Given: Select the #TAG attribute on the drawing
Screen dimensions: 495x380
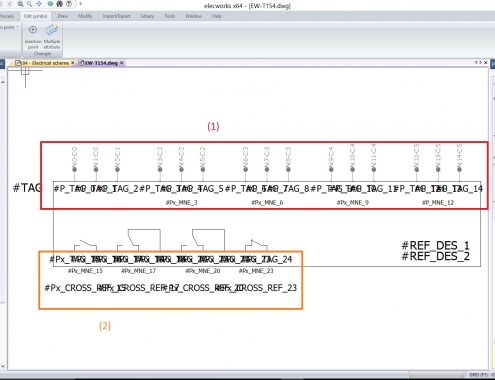Looking at the screenshot, I should pos(27,188).
